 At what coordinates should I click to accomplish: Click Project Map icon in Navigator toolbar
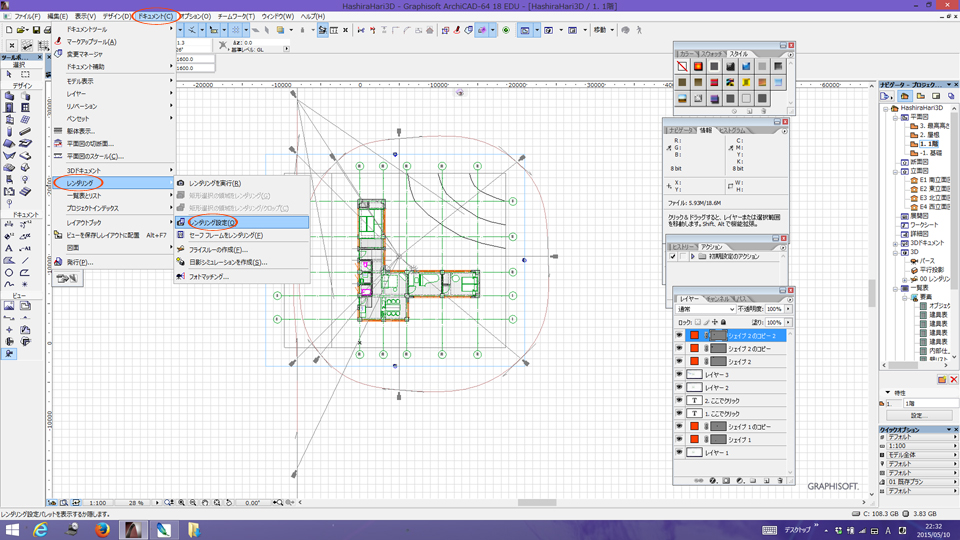(904, 96)
